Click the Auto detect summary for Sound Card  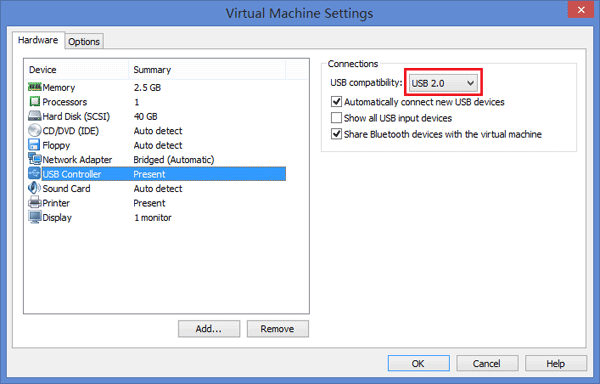[158, 189]
